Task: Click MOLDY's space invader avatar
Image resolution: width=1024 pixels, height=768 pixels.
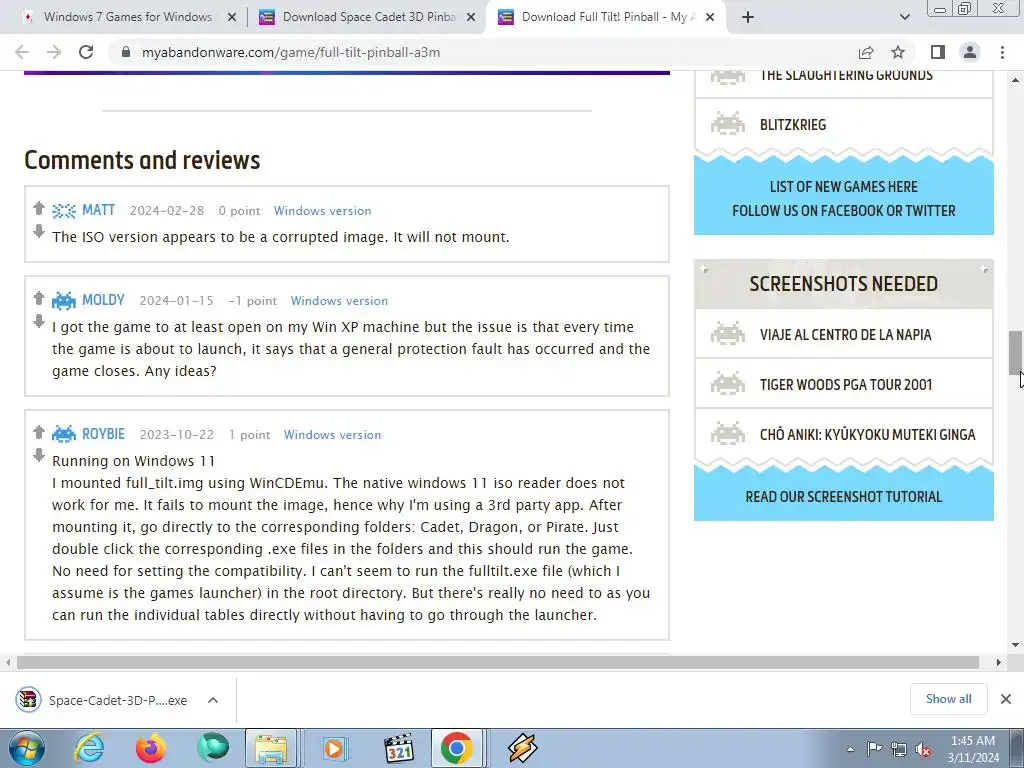Action: tap(64, 300)
